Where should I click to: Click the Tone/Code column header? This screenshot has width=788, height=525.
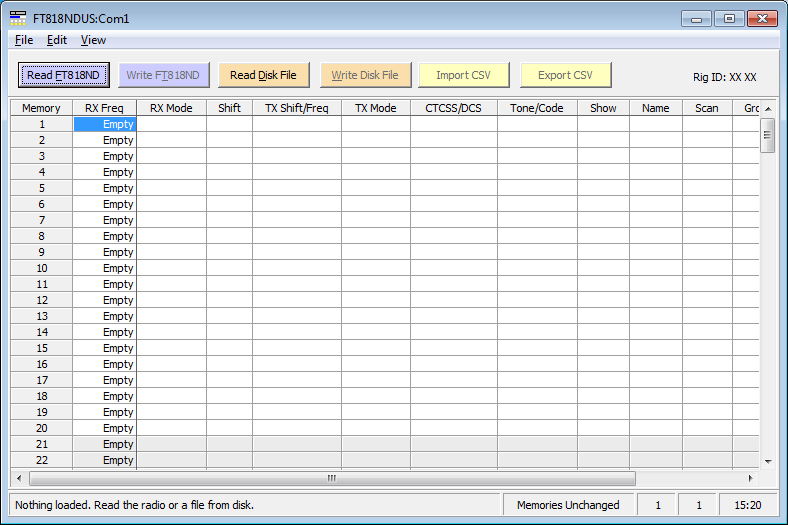click(537, 108)
